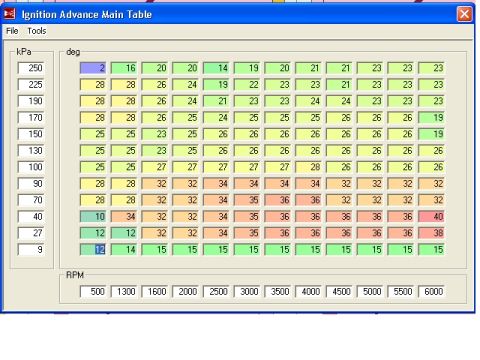The height and width of the screenshot is (360, 480).
Task: Select the cell showing 22 degrees
Action: pyautogui.click(x=247, y=84)
